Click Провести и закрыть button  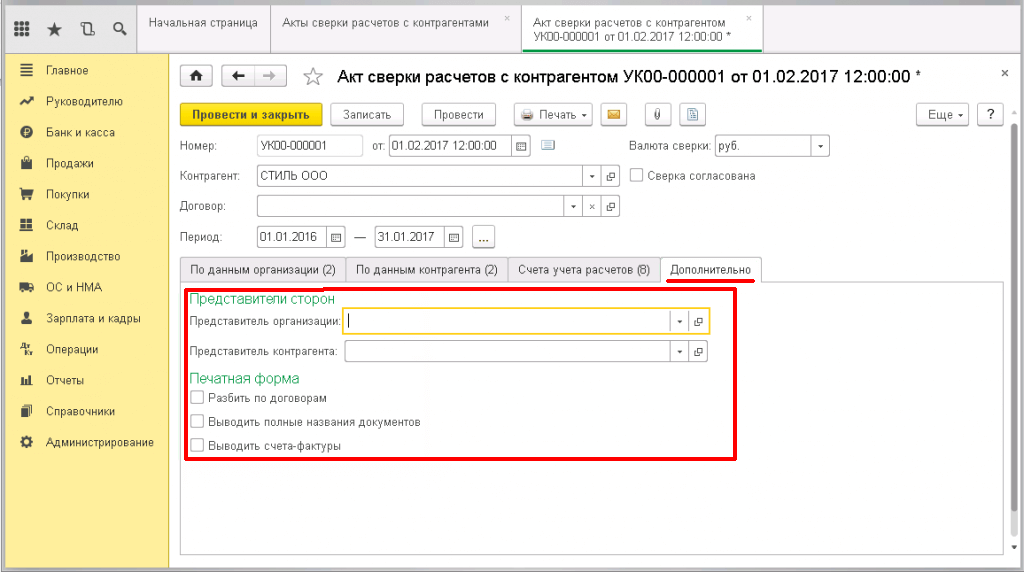point(251,114)
